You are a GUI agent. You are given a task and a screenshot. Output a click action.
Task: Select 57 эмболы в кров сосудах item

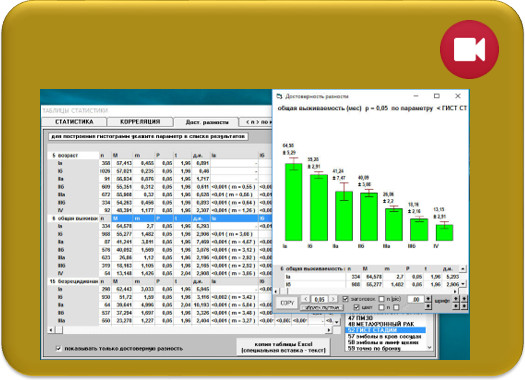coord(385,336)
